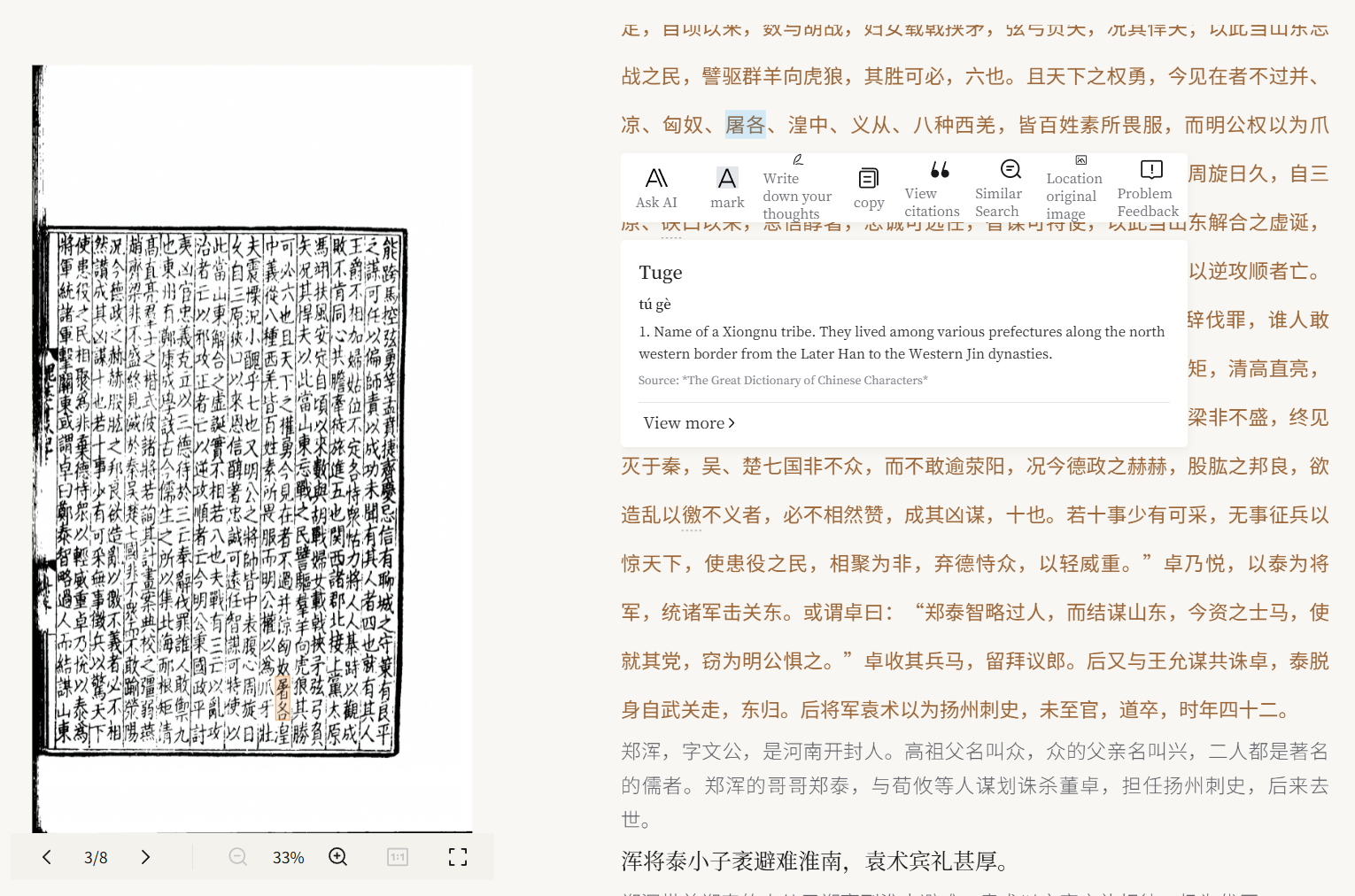
Task: Zoom in the scanned page
Action: coord(338,857)
